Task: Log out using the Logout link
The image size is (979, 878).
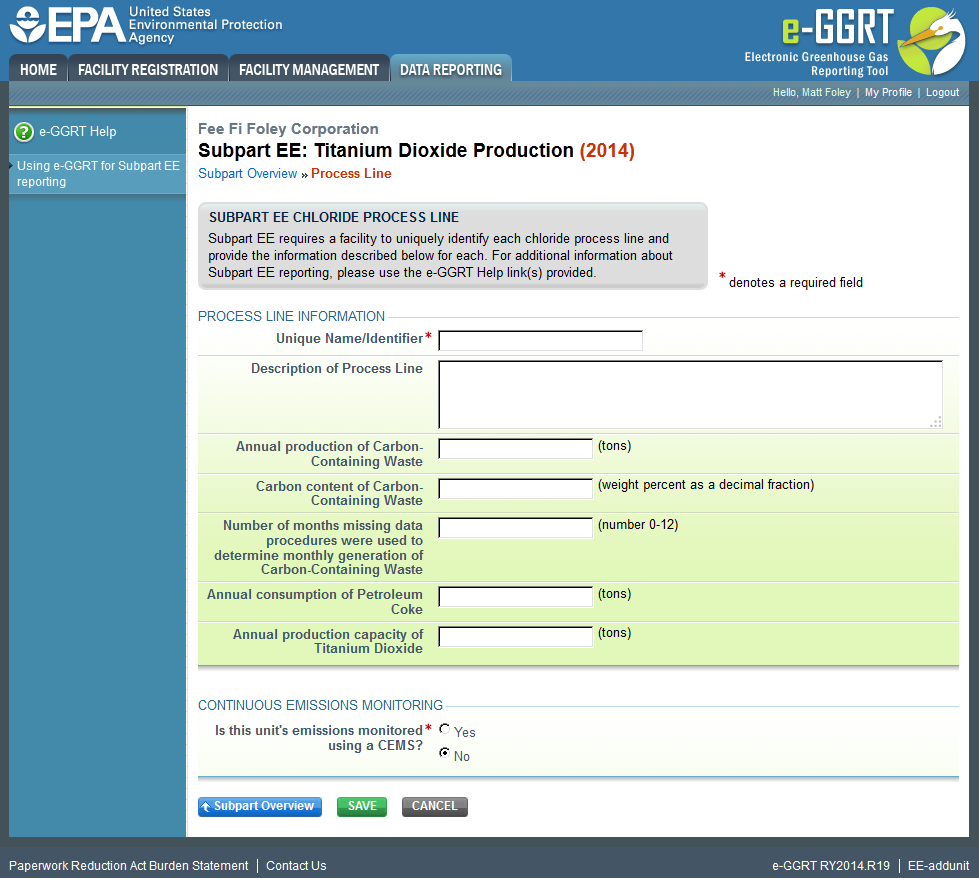Action: click(942, 92)
